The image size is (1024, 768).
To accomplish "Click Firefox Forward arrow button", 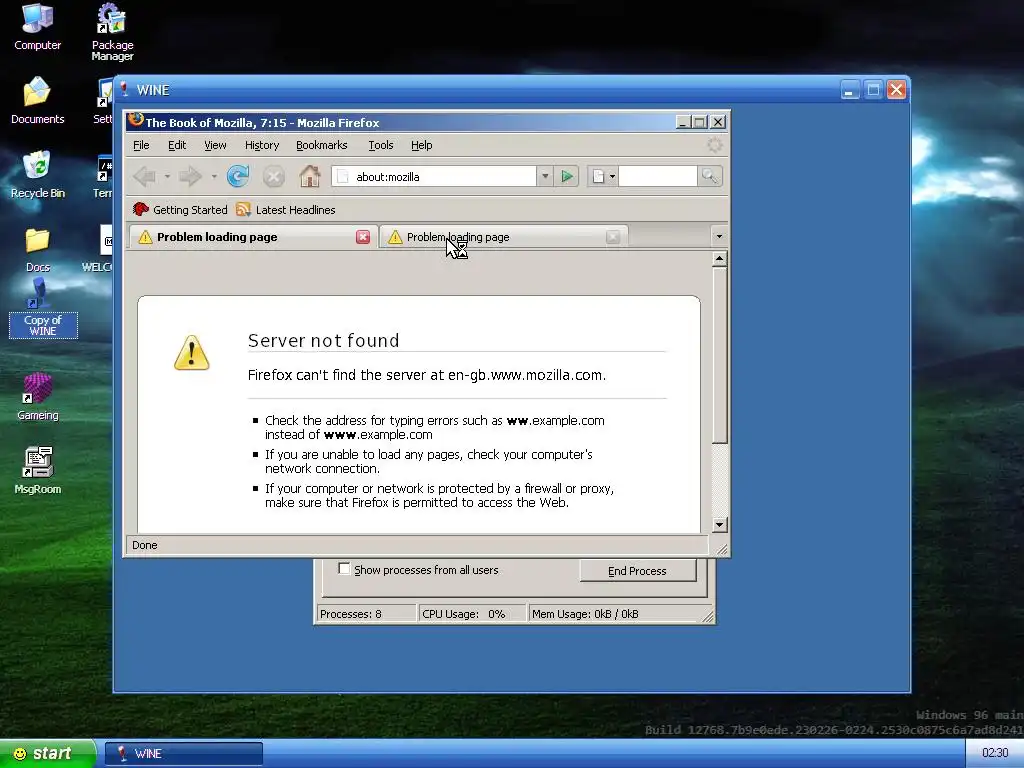I will click(x=190, y=176).
